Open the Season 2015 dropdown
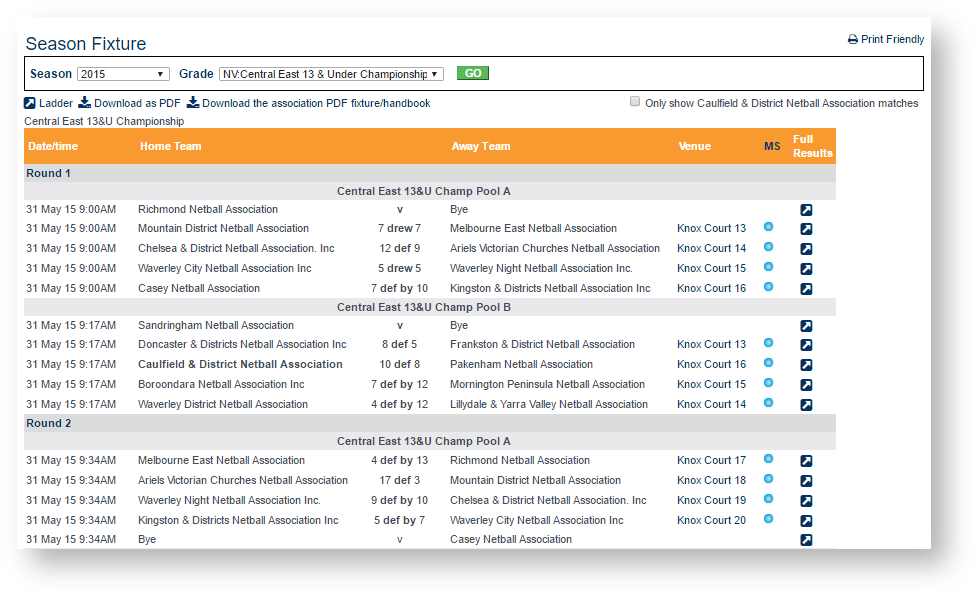Image resolution: width=979 pixels, height=597 pixels. pyautogui.click(x=123, y=74)
